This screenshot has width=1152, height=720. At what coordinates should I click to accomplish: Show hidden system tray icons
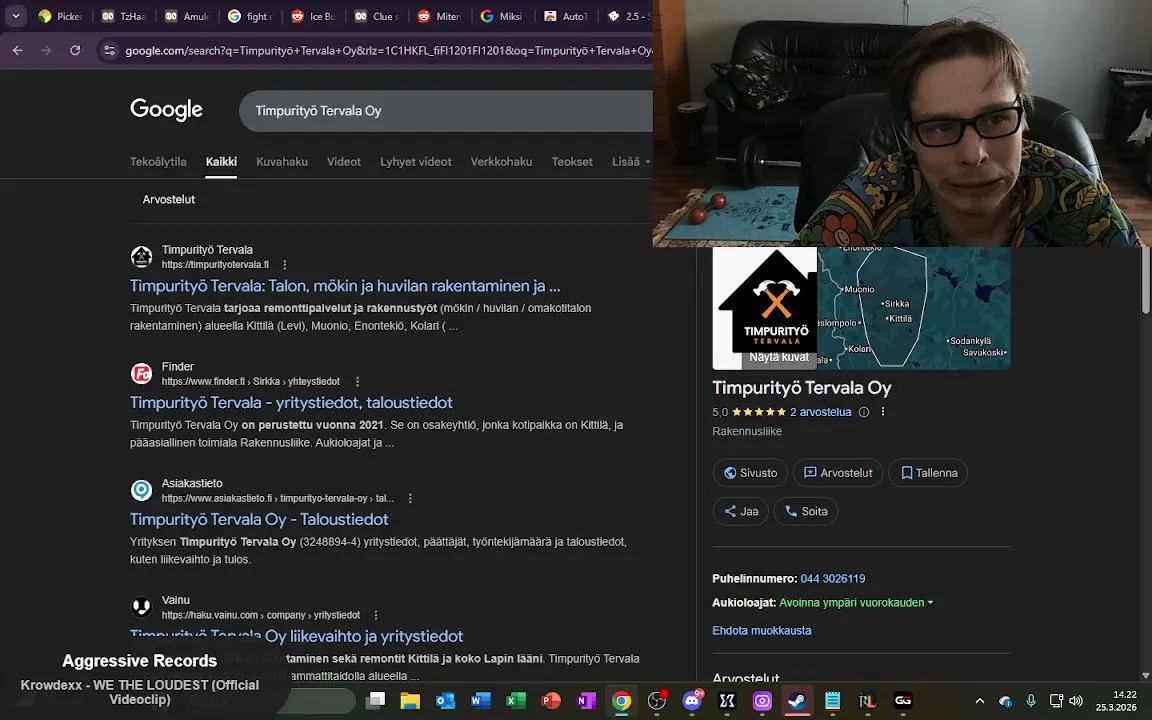pos(979,701)
